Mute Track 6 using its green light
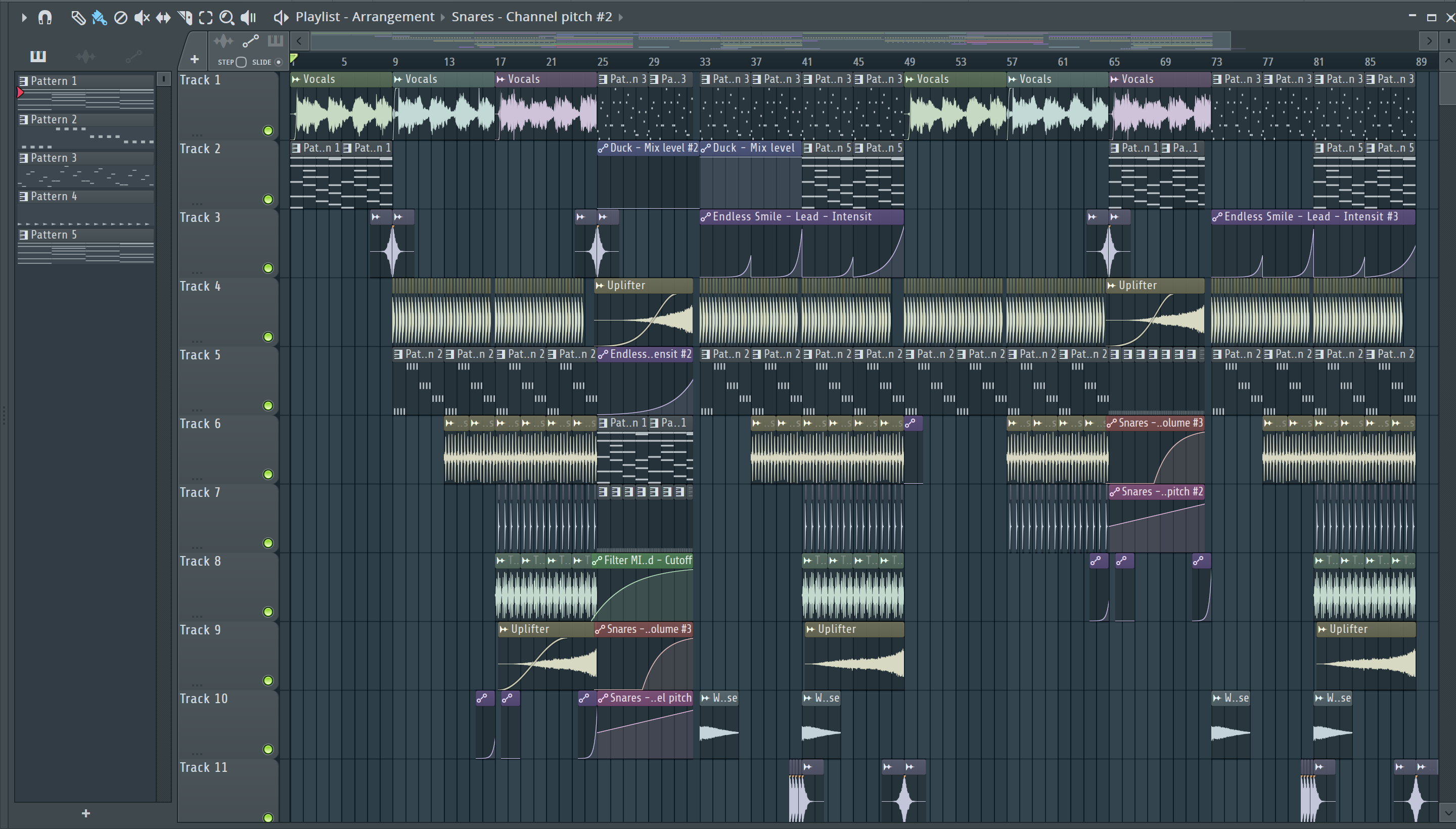The height and width of the screenshot is (829, 1456). pos(268,474)
